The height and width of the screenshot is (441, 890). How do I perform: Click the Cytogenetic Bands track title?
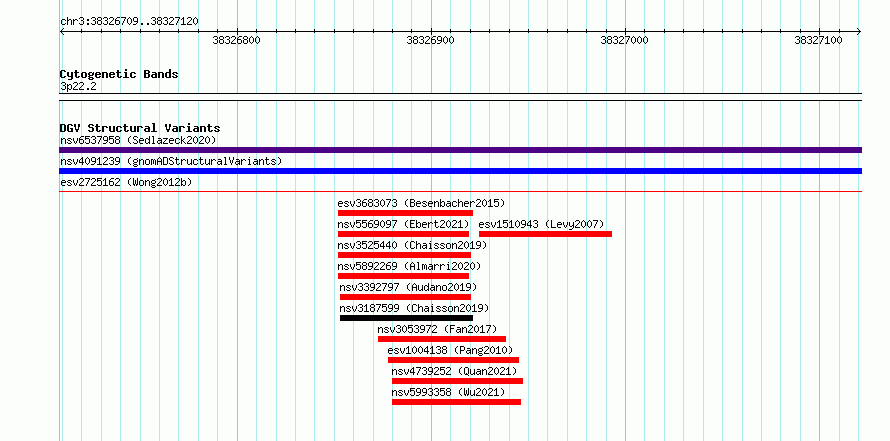[119, 74]
